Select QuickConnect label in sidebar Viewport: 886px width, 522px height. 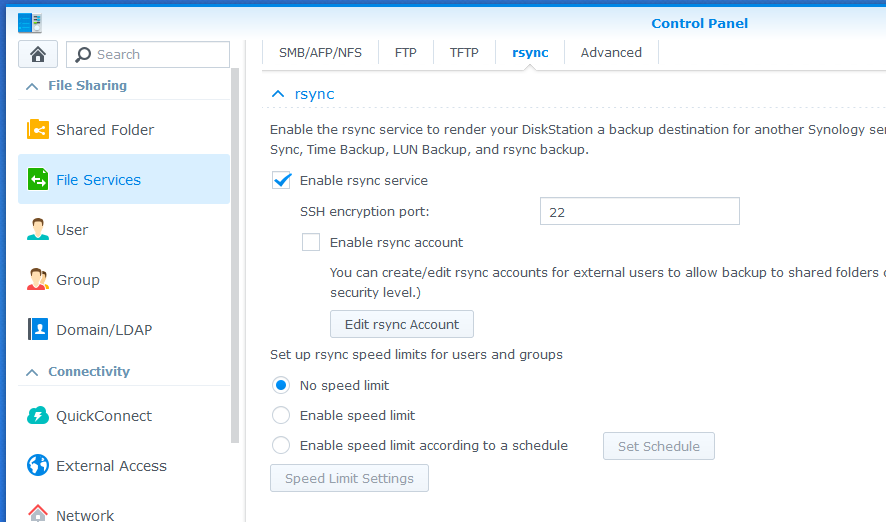(104, 416)
